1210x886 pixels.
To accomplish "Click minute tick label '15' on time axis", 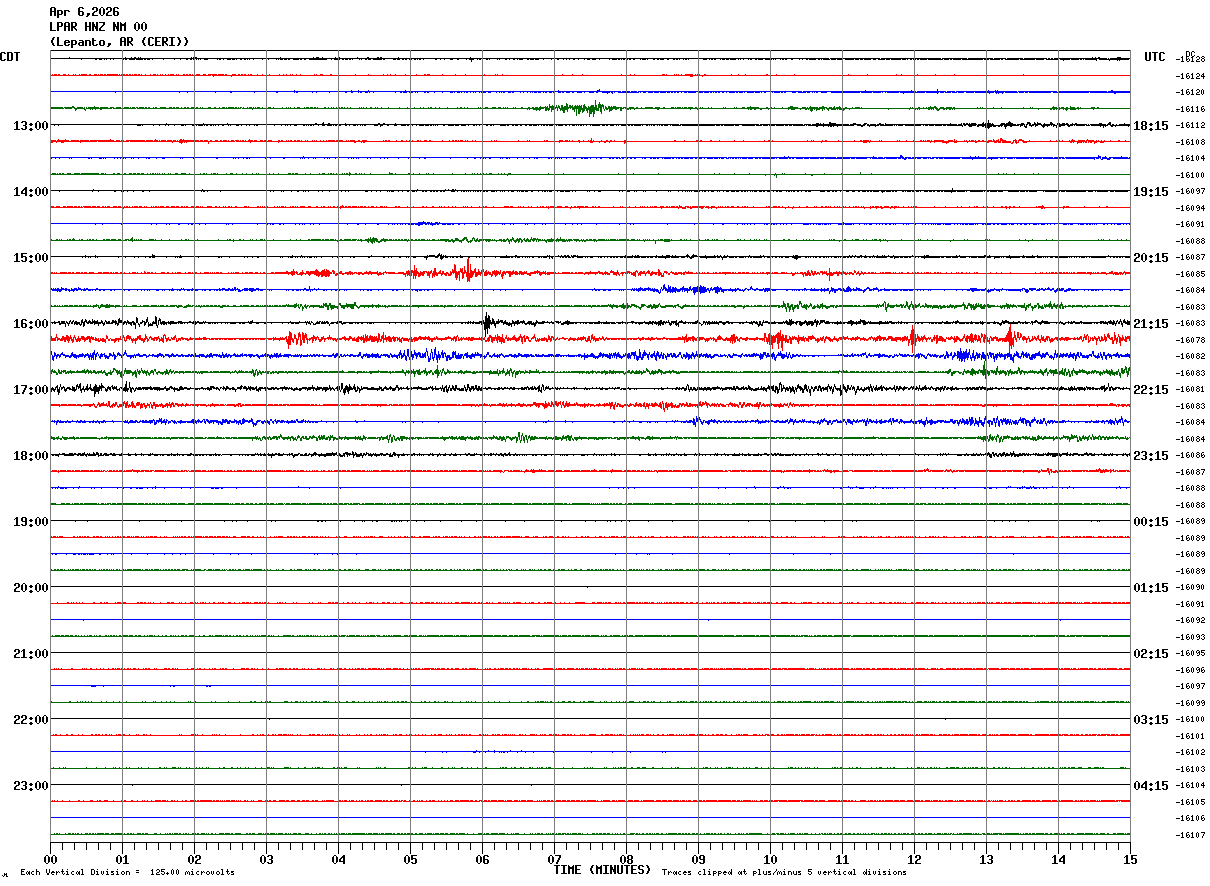I will (x=1130, y=860).
